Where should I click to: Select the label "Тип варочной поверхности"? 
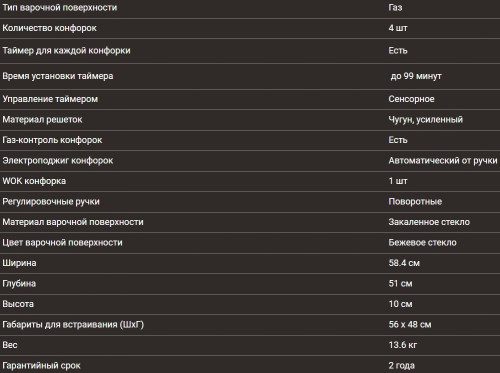click(x=60, y=8)
